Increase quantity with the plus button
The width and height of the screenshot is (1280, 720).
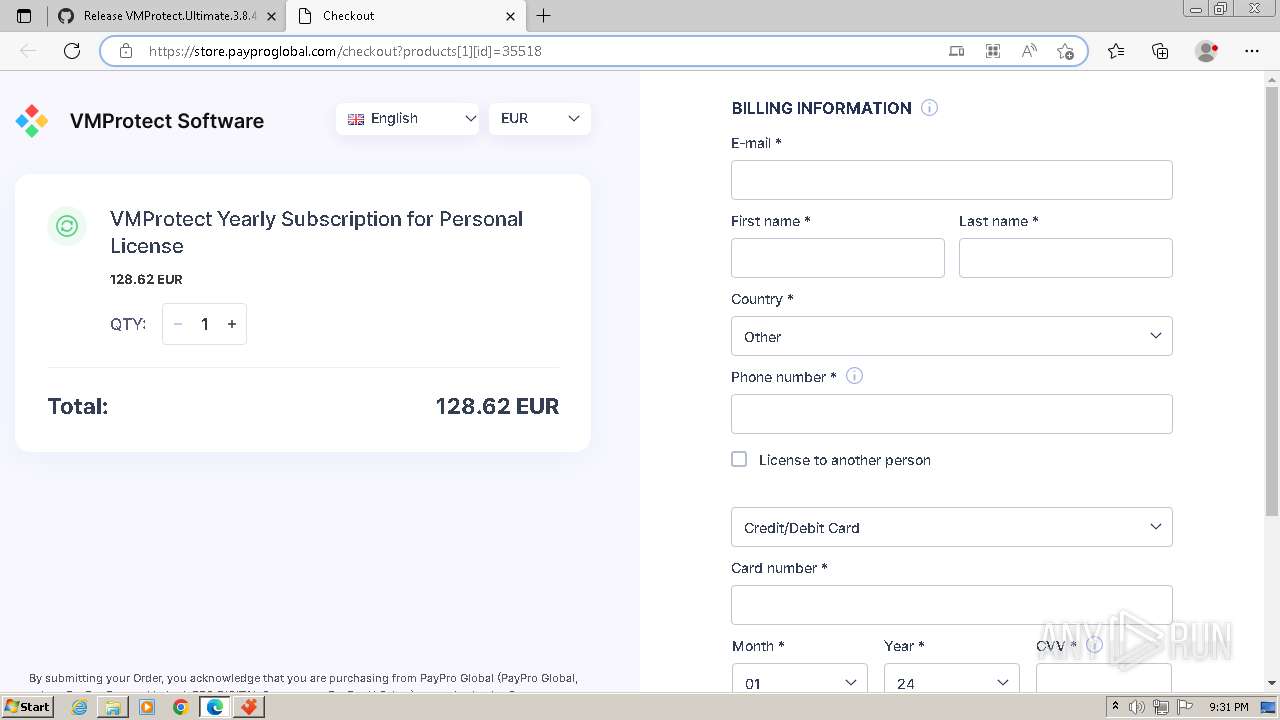point(232,324)
